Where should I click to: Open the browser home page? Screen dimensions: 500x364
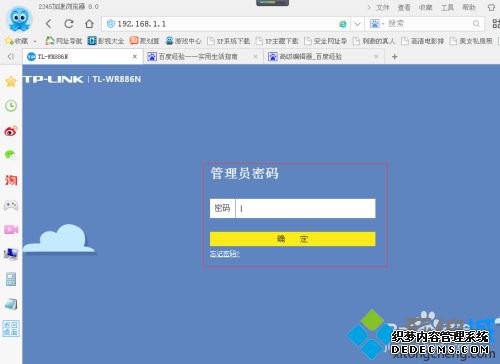pyautogui.click(x=89, y=24)
